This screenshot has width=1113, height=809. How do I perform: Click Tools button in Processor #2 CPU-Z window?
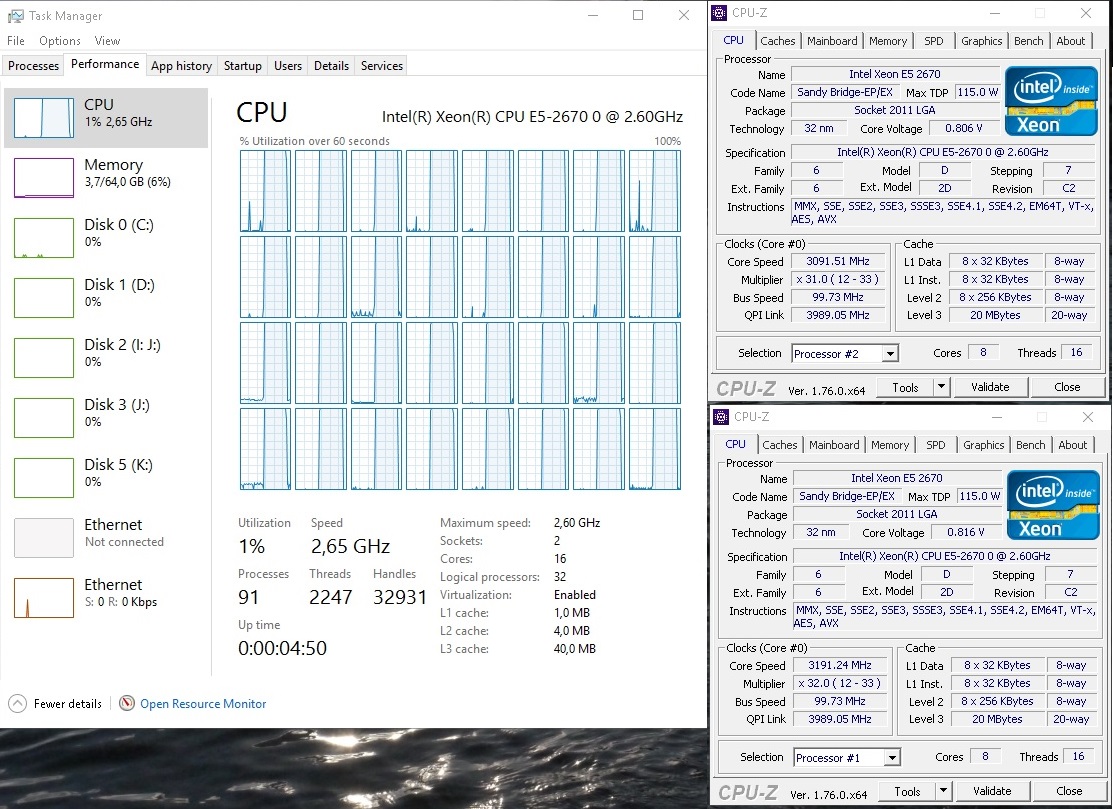pos(905,387)
